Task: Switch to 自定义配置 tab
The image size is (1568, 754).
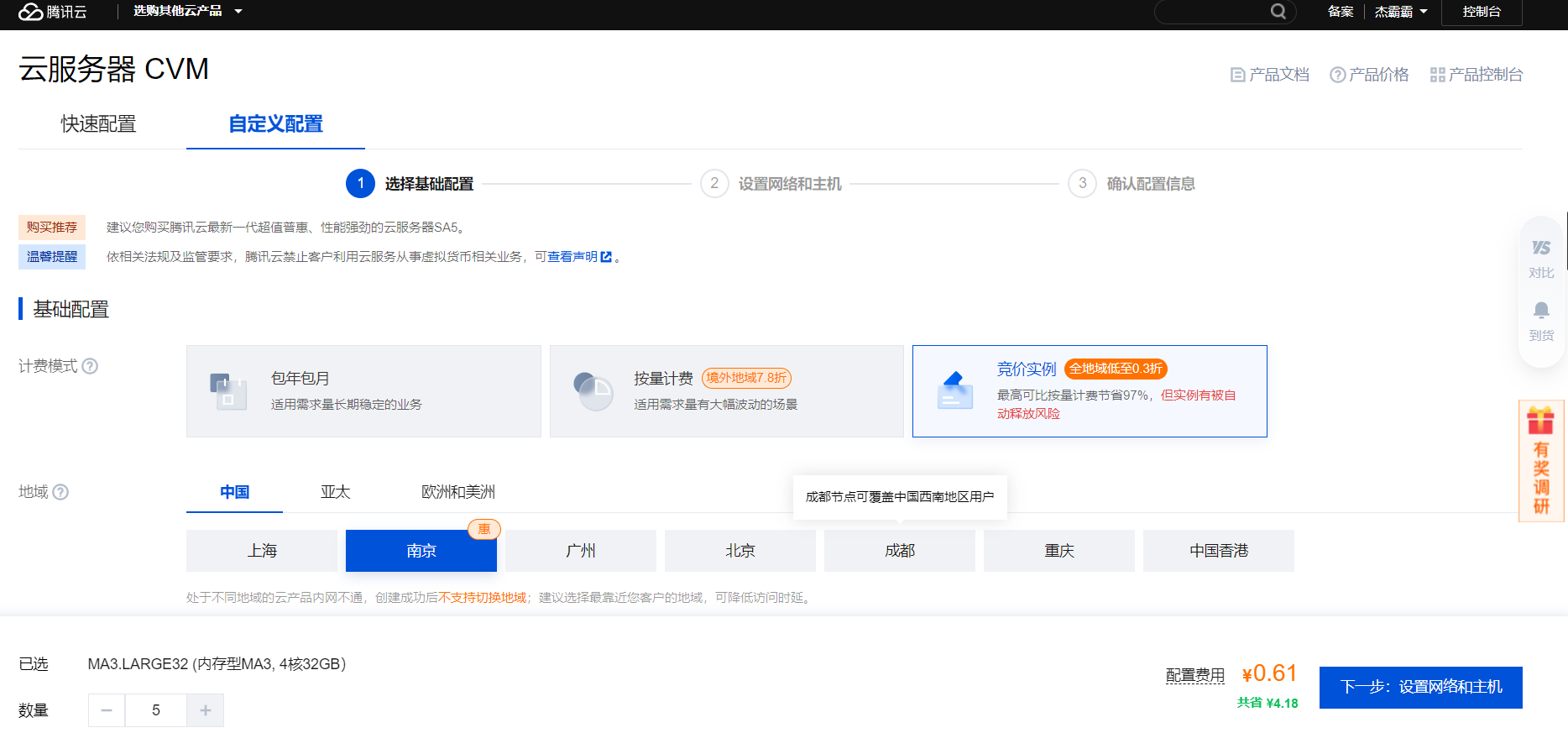Action: click(275, 124)
